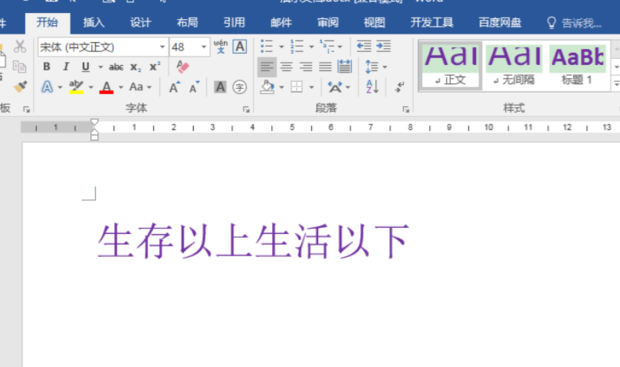
Task: Click the phonetic guide wén icon
Action: pos(221,47)
